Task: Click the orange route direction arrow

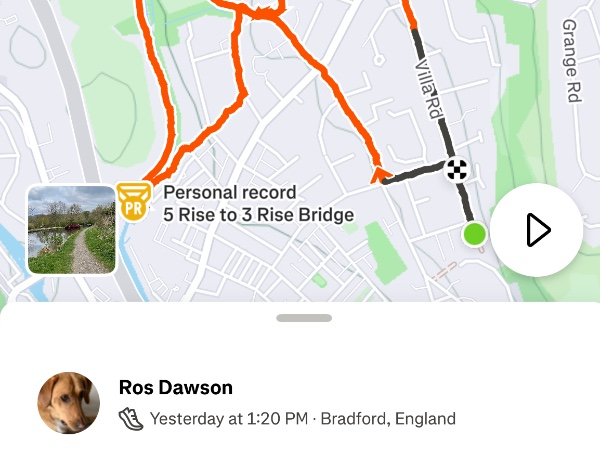Action: click(381, 176)
